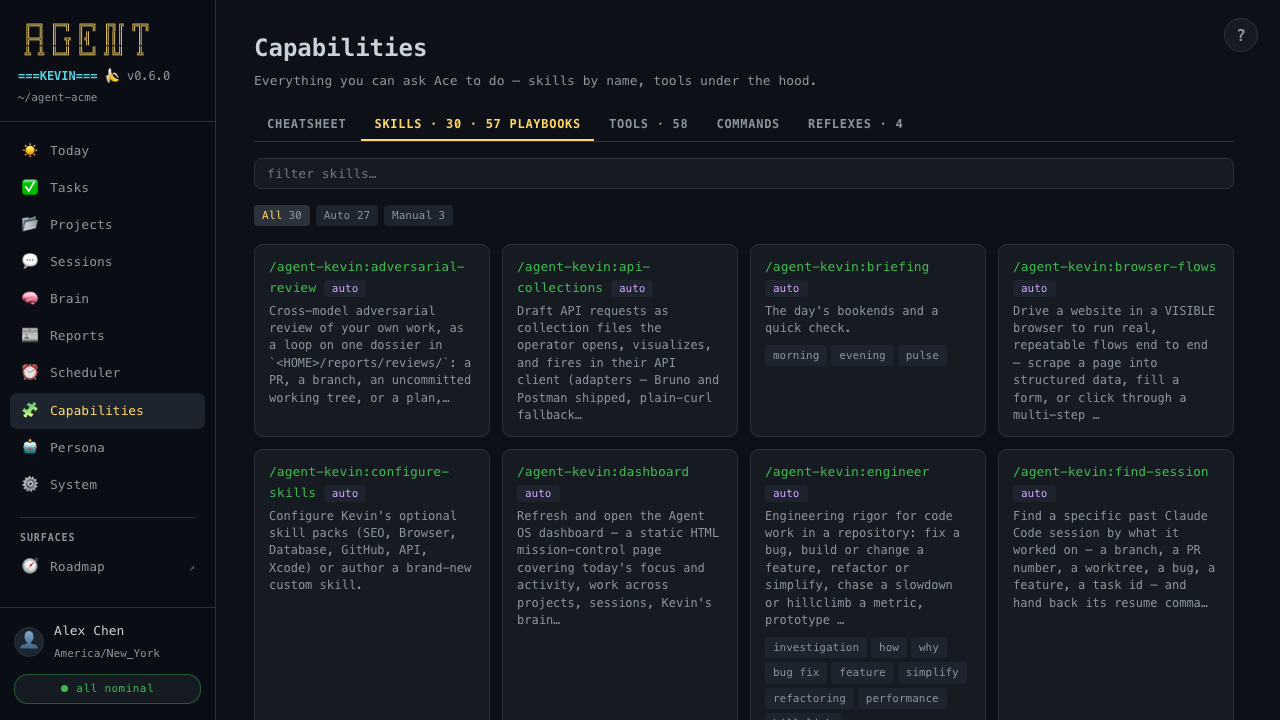Image resolution: width=1280 pixels, height=720 pixels.
Task: Click the Tasks checkmark icon
Action: 30,187
